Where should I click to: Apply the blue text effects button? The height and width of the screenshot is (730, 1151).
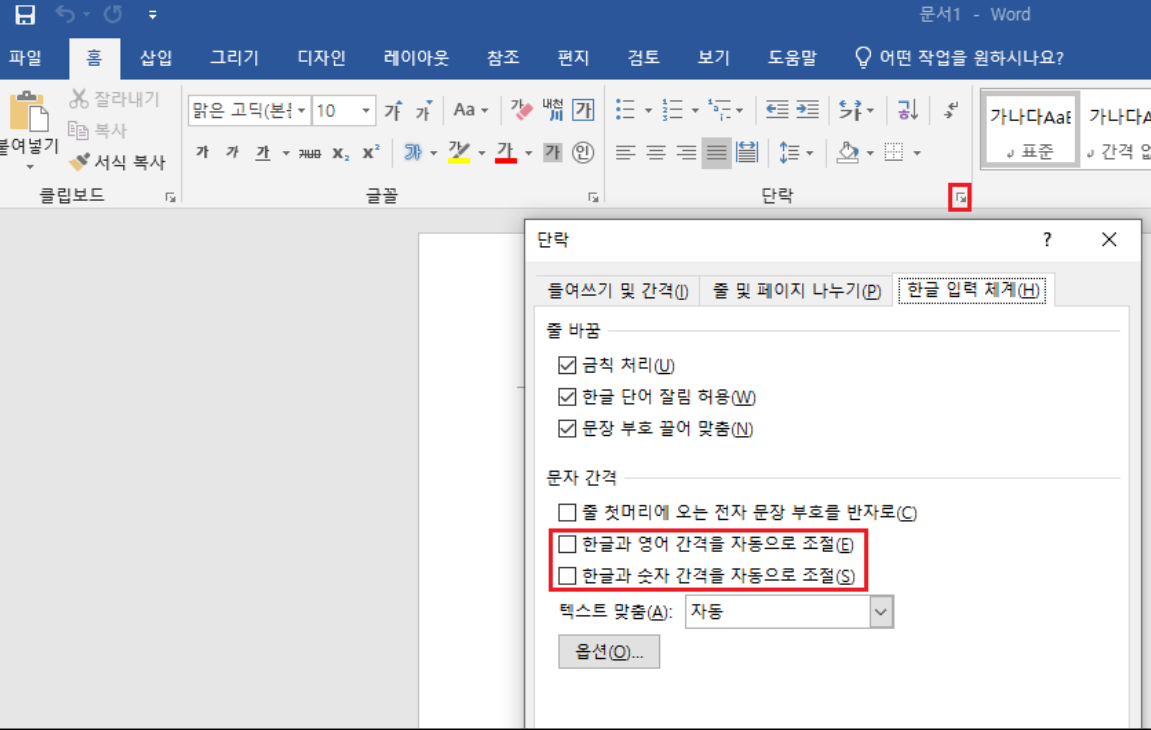[x=413, y=152]
